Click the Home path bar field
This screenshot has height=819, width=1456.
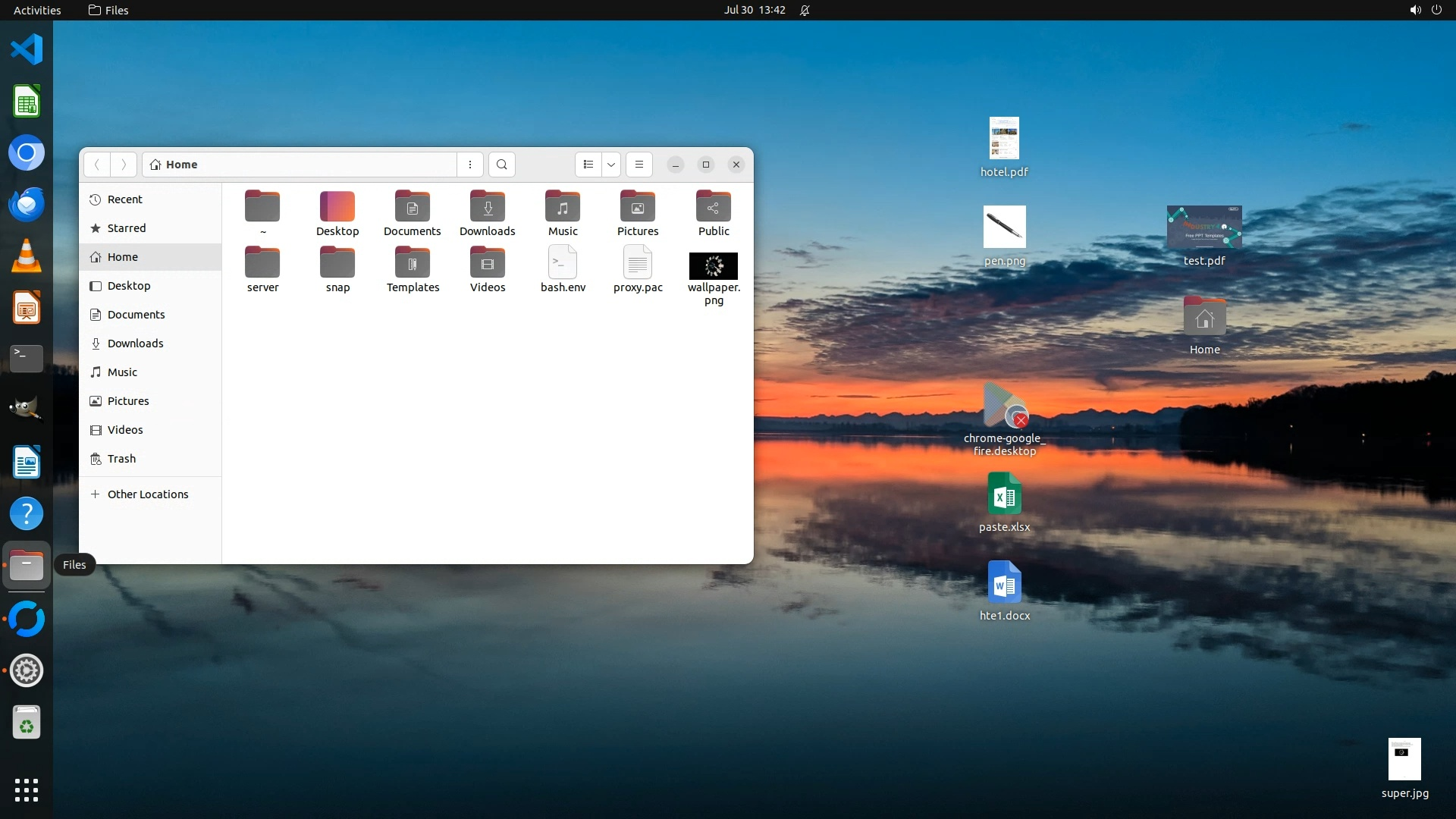click(x=300, y=165)
